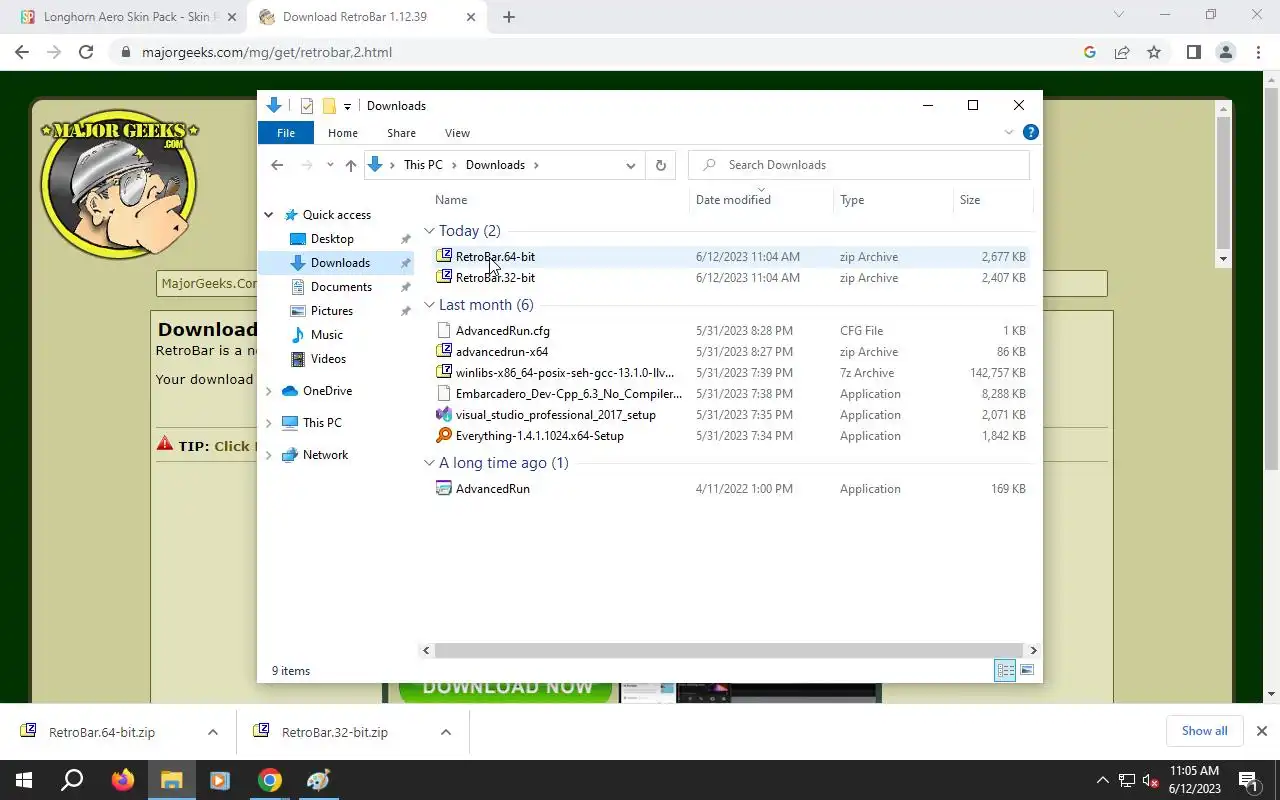Open options for RetroBar.64-bit.zip download
Viewport: 1280px width, 800px height.
(x=213, y=732)
